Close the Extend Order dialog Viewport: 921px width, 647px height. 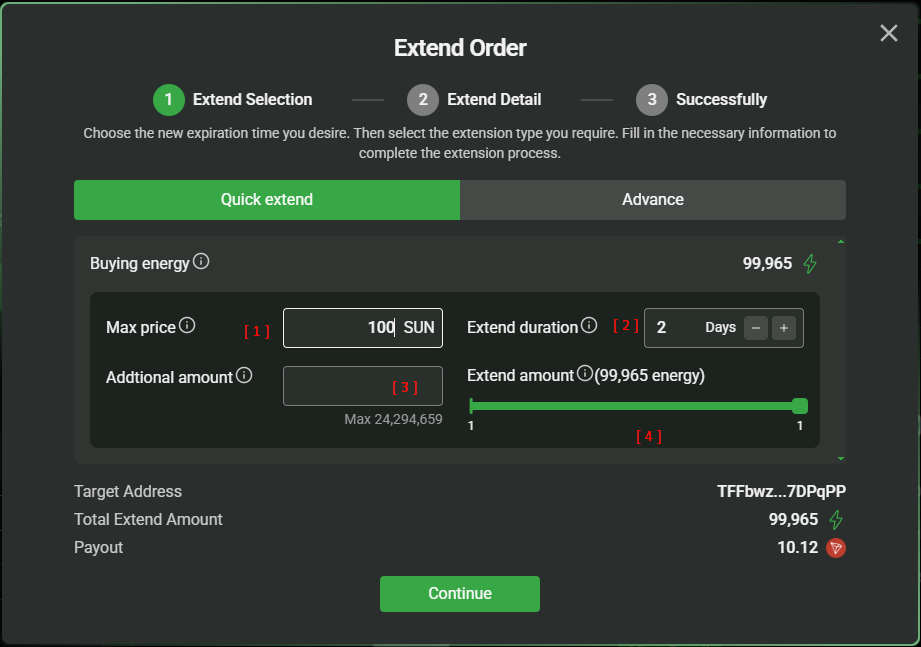click(x=888, y=33)
